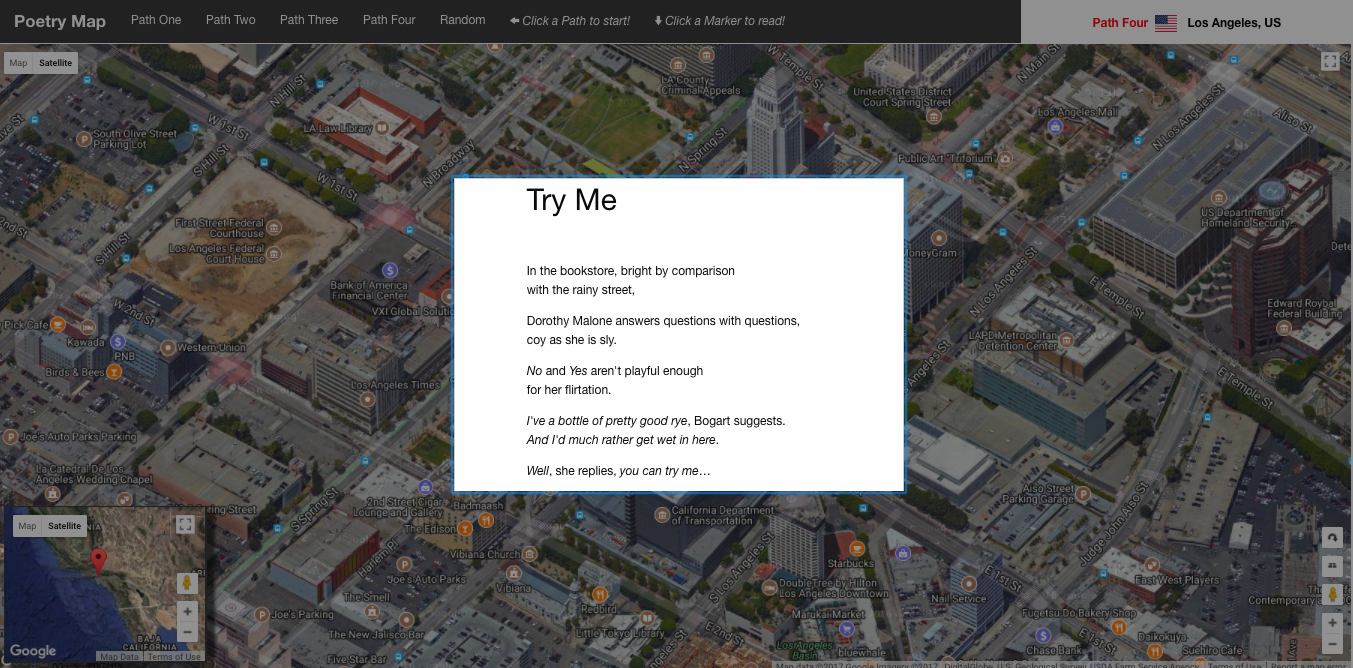Switch the main map to Map view
The height and width of the screenshot is (668, 1353).
(x=17, y=62)
